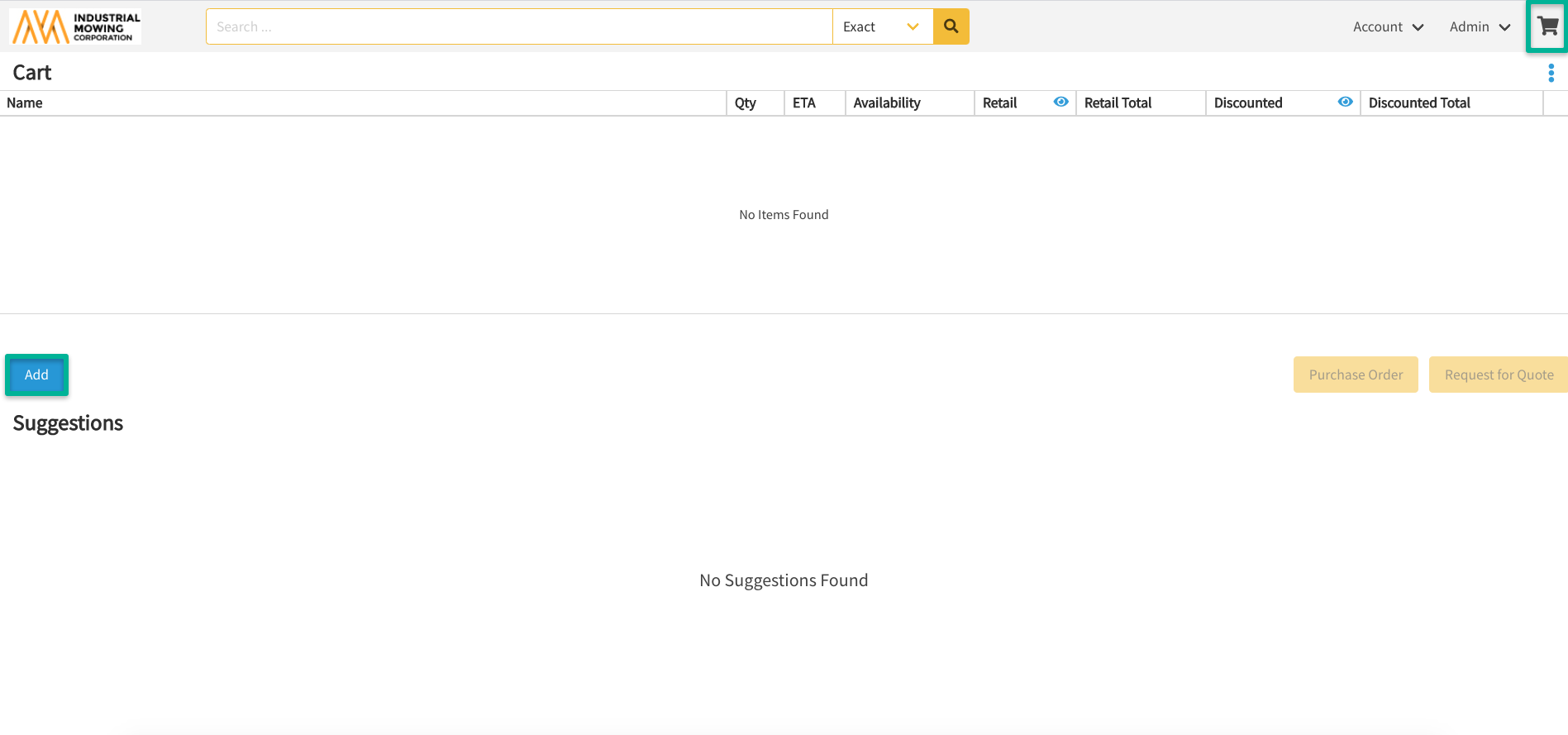Open the Account dropdown menu

click(1388, 26)
